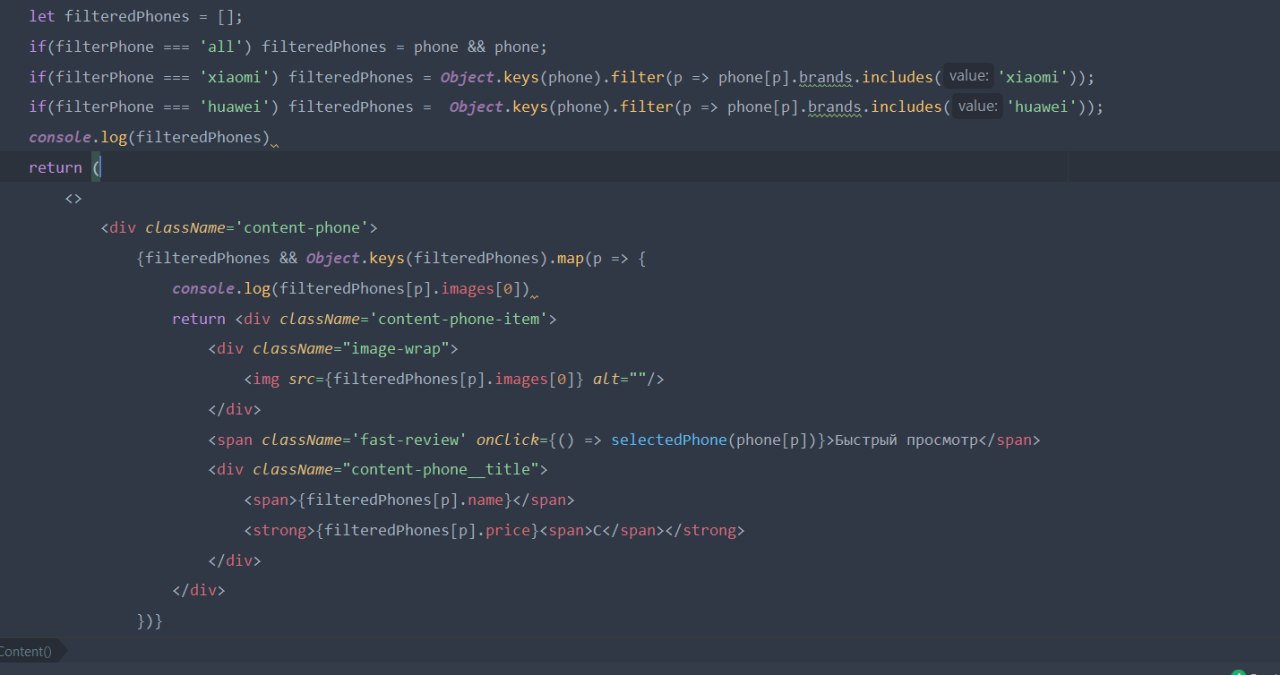Click the empty fragment tag <>
This screenshot has width=1280, height=675.
point(74,198)
